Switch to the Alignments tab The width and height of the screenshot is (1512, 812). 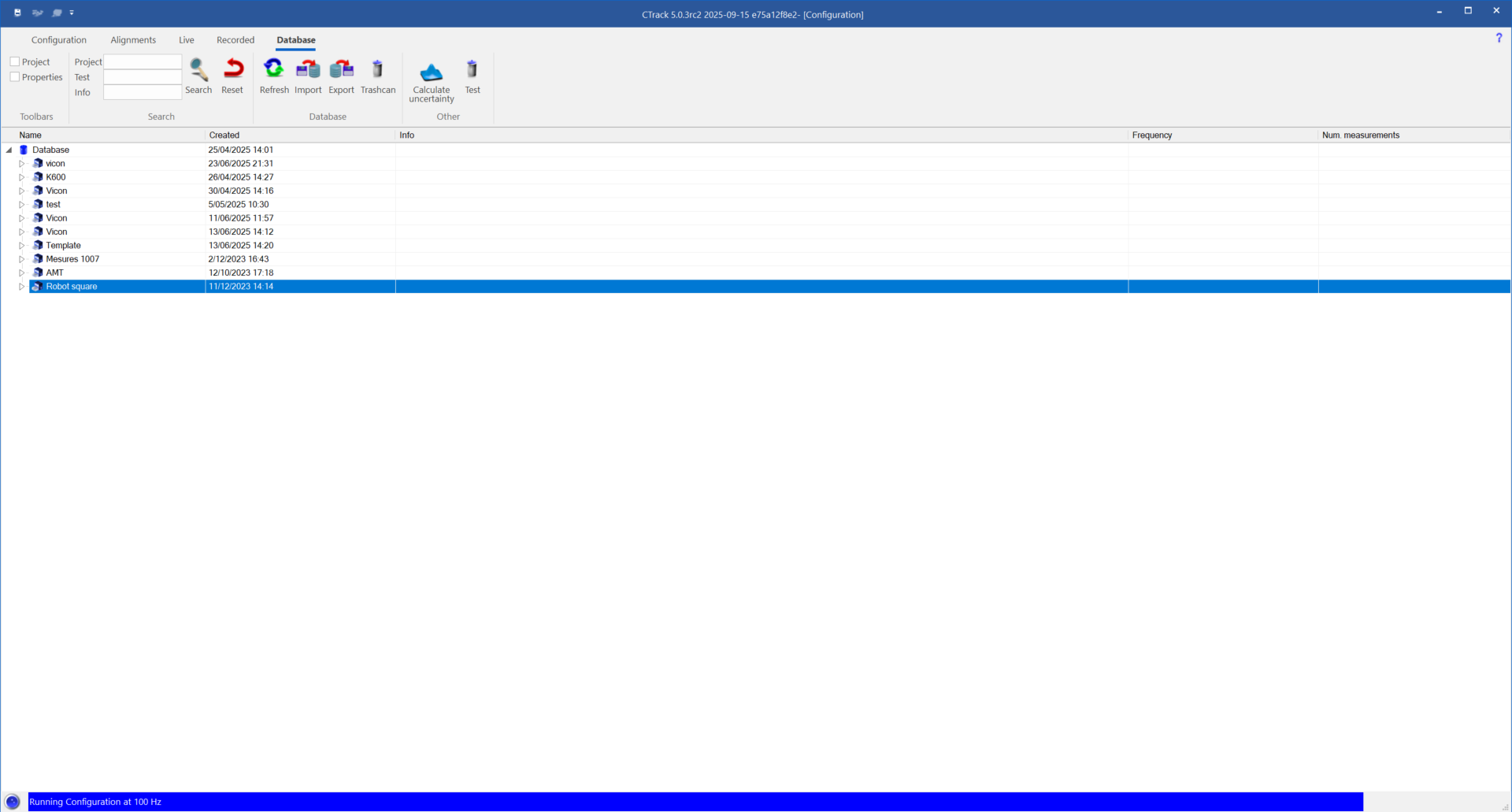tap(133, 40)
